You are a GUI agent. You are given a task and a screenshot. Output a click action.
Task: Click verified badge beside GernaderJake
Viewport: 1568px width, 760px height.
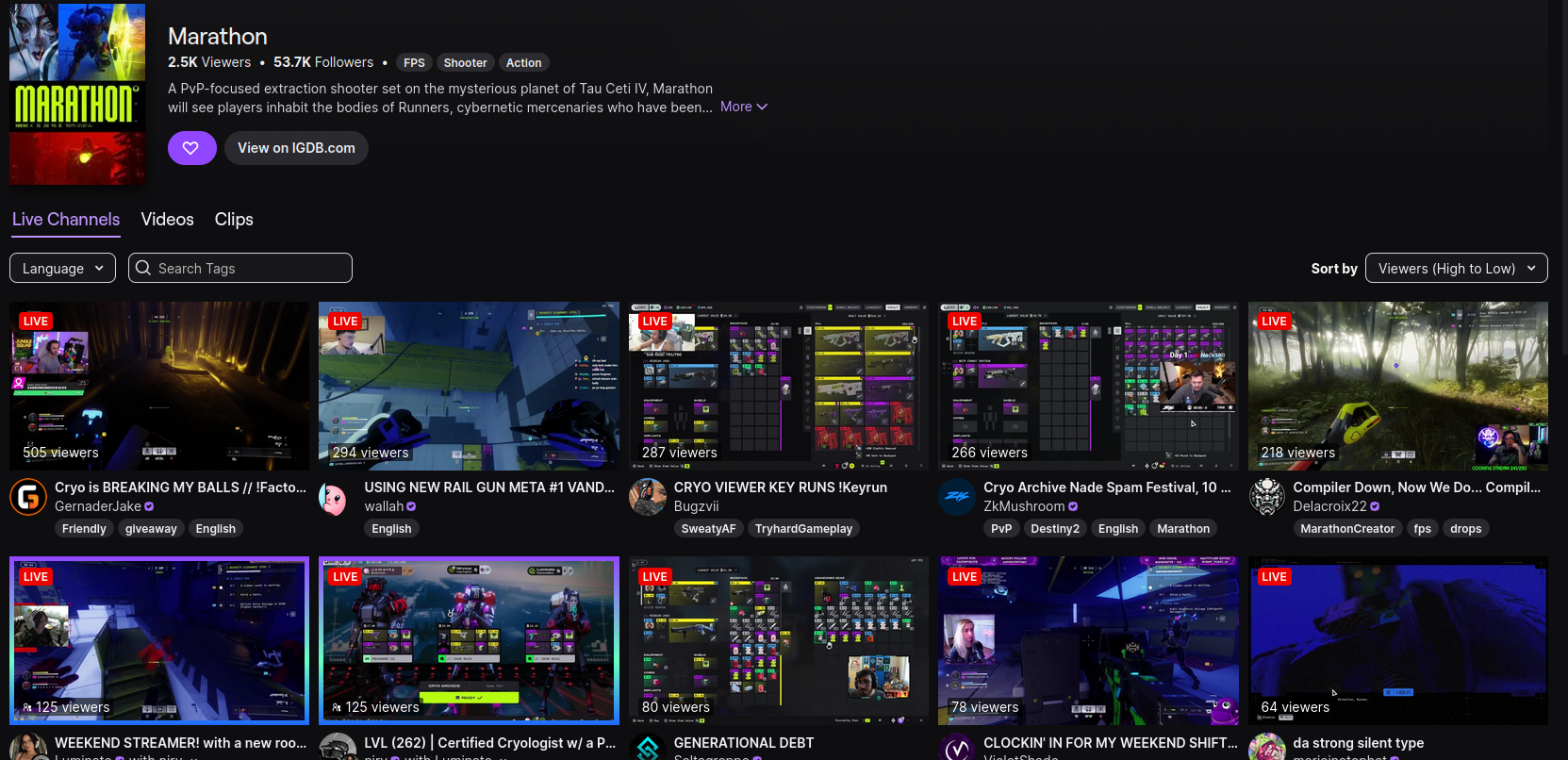[149, 506]
